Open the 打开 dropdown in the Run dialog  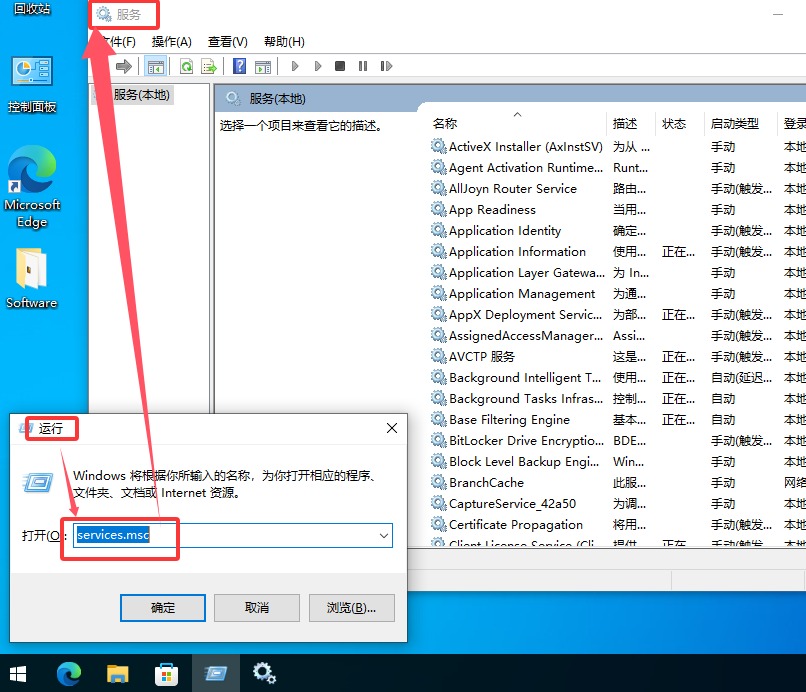tap(383, 536)
